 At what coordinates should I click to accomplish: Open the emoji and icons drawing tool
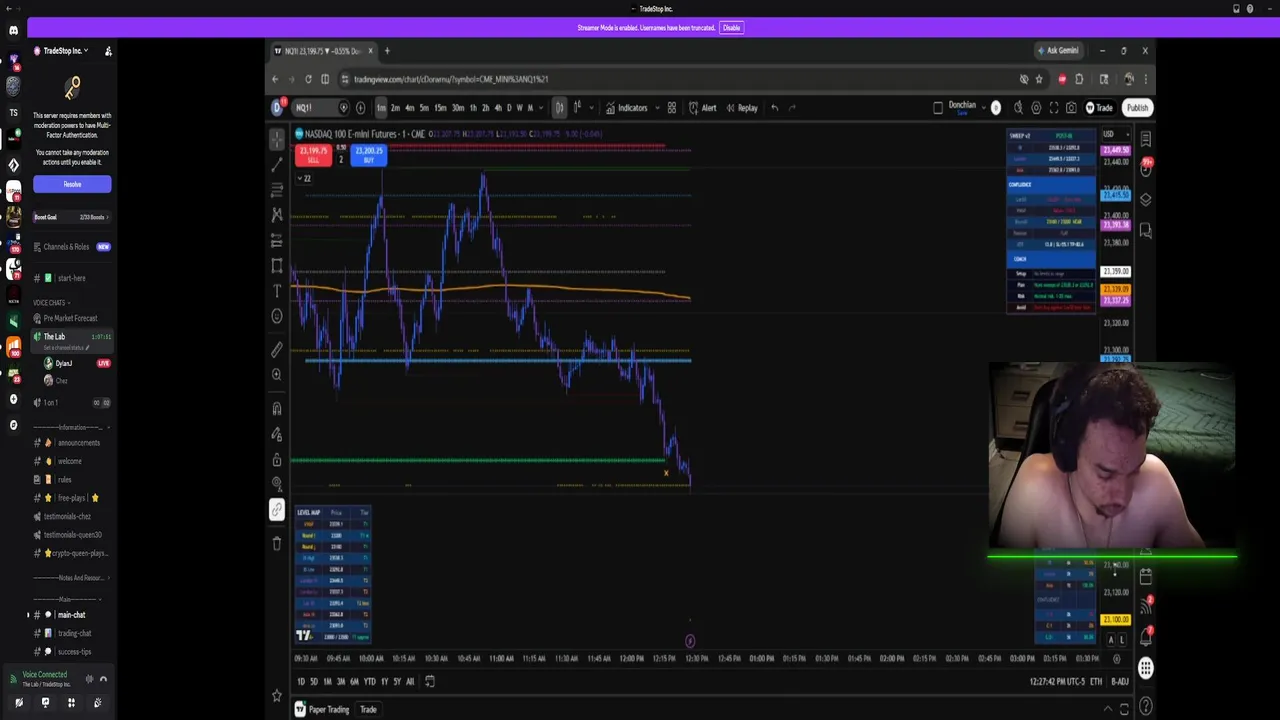[277, 316]
